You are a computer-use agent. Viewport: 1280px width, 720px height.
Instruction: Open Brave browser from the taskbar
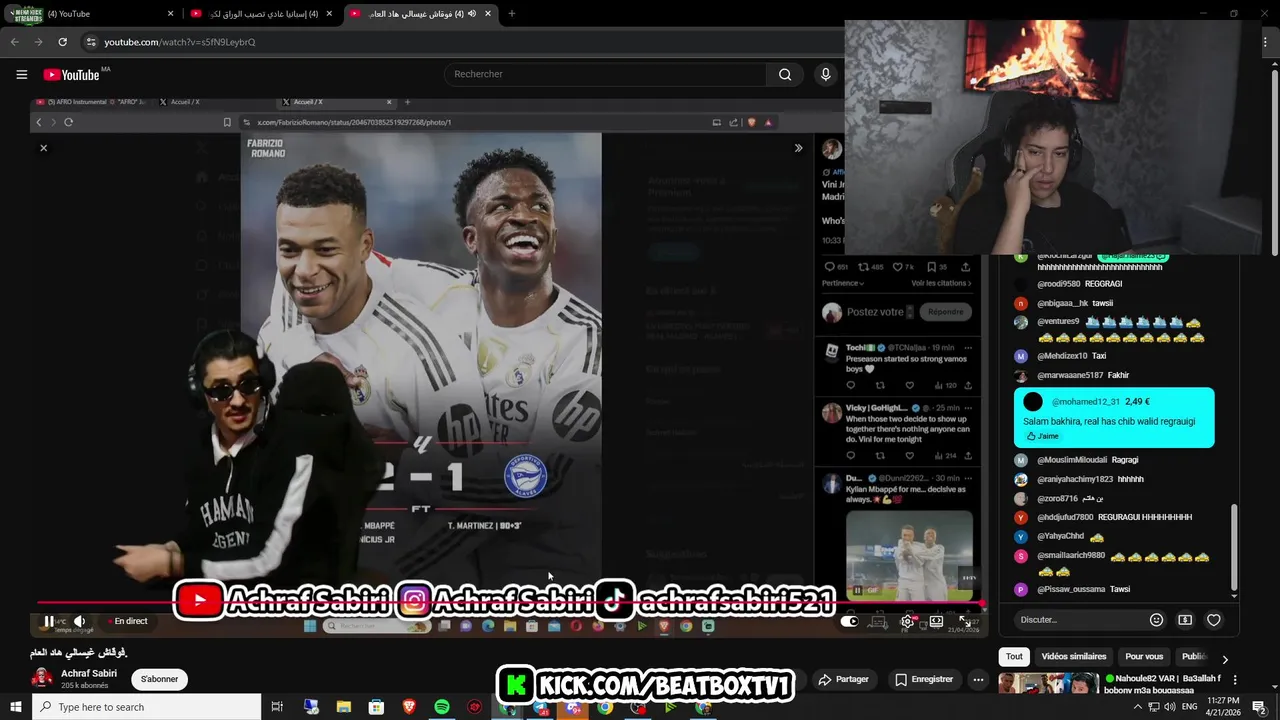pos(409,707)
